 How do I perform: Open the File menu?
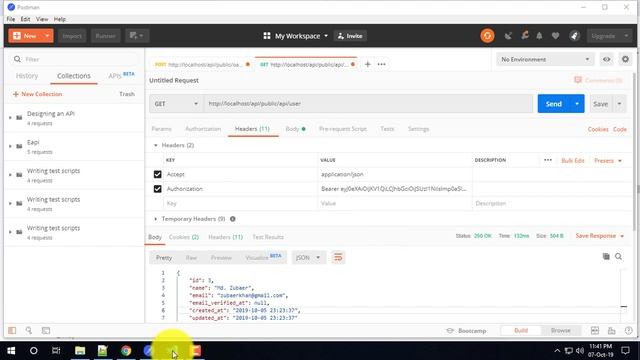11,19
